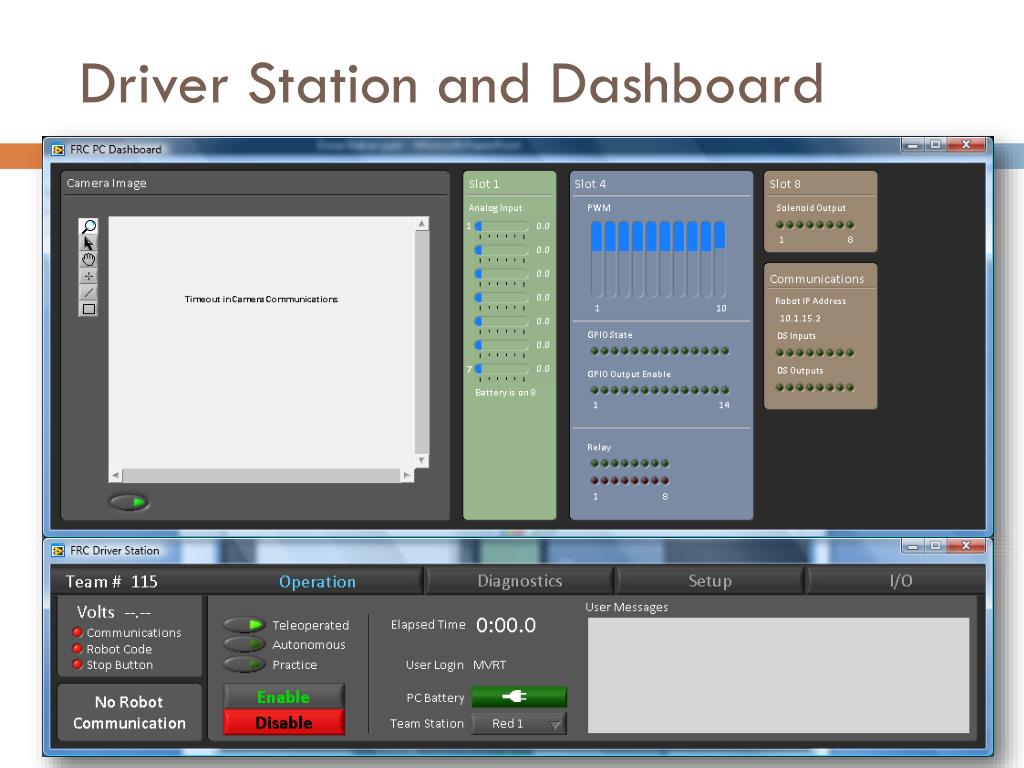Click the red Robot Code status light
Viewport: 1024px width, 768px height.
[77, 648]
